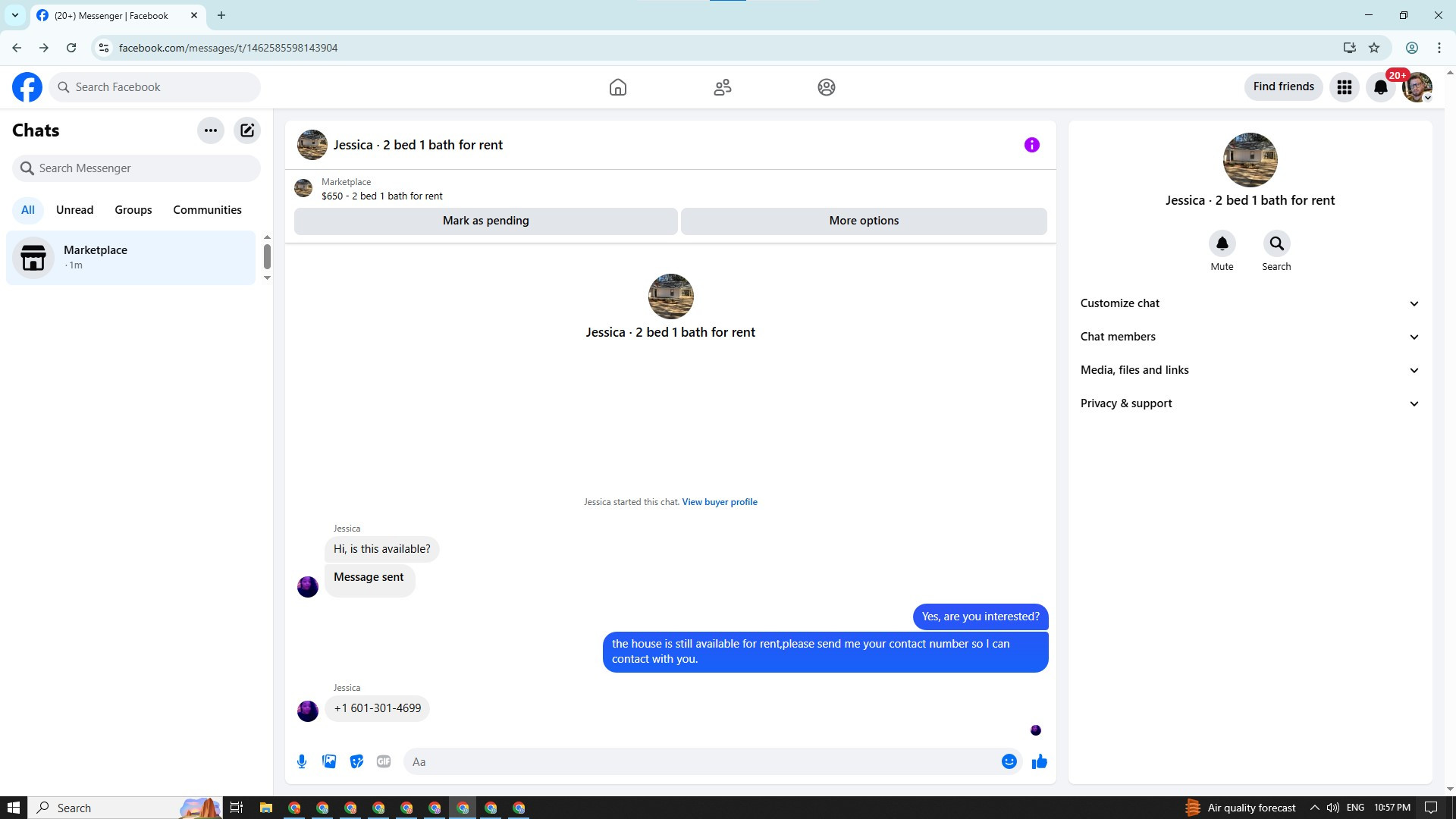Switch to the Communities tab
The height and width of the screenshot is (819, 1456).
pyautogui.click(x=207, y=210)
